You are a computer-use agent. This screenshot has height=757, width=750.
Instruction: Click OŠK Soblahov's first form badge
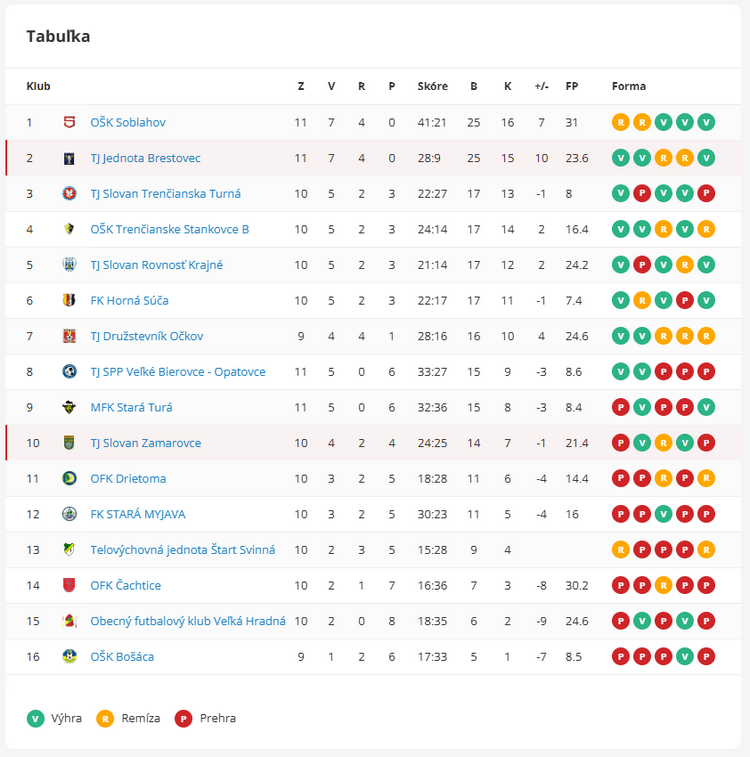[x=620, y=123]
